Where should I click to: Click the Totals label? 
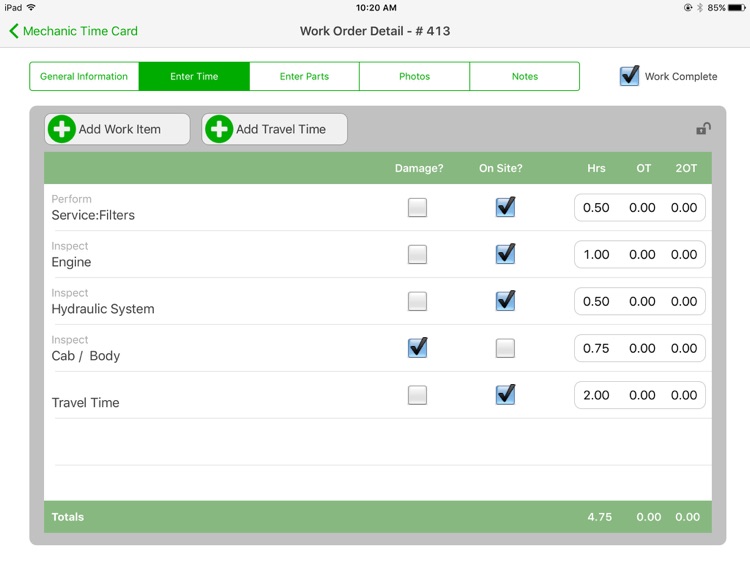pyautogui.click(x=67, y=517)
